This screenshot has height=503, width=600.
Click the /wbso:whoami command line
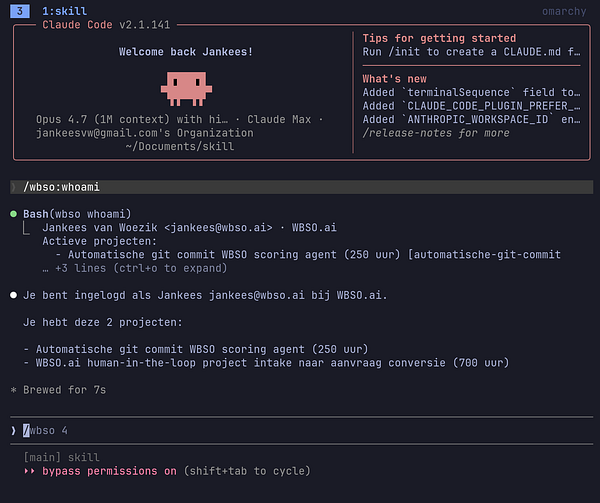click(302, 187)
